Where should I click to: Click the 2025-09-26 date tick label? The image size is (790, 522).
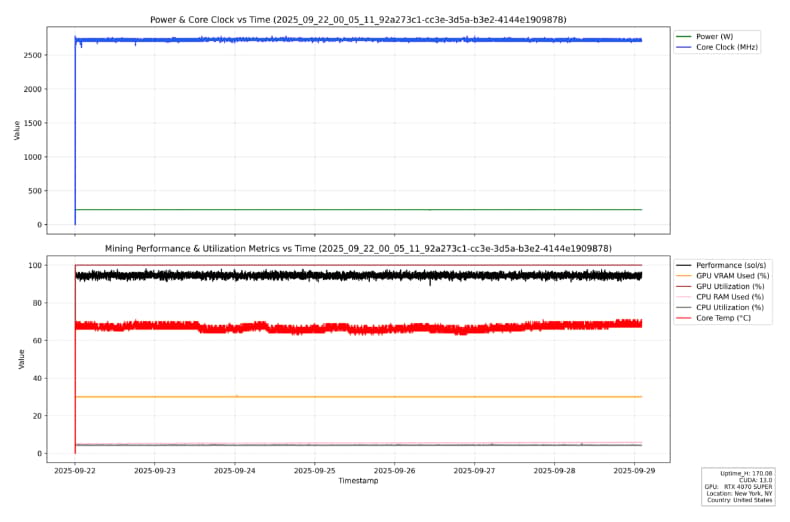[394, 471]
